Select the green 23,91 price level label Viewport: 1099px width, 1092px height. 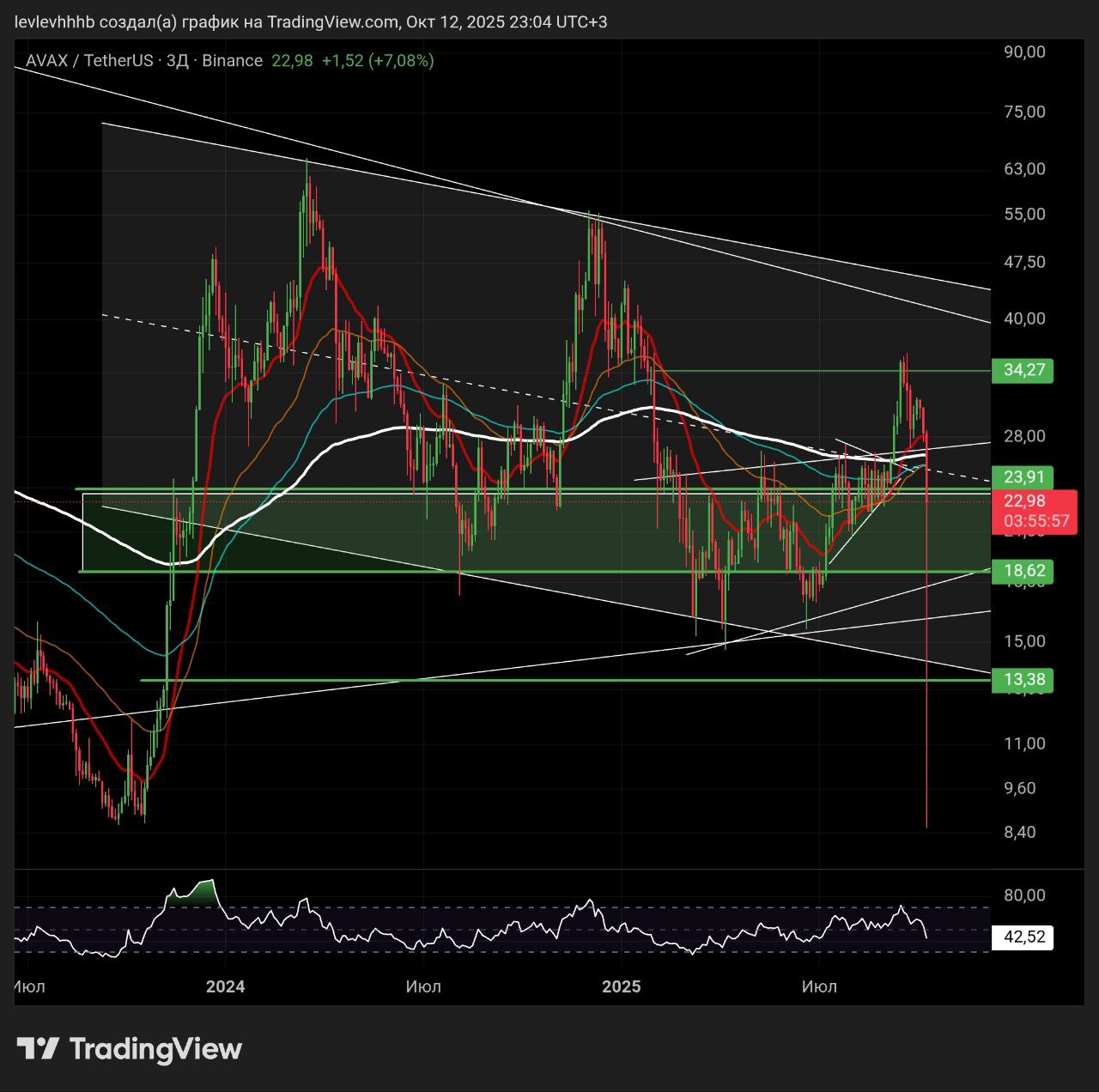click(1024, 477)
